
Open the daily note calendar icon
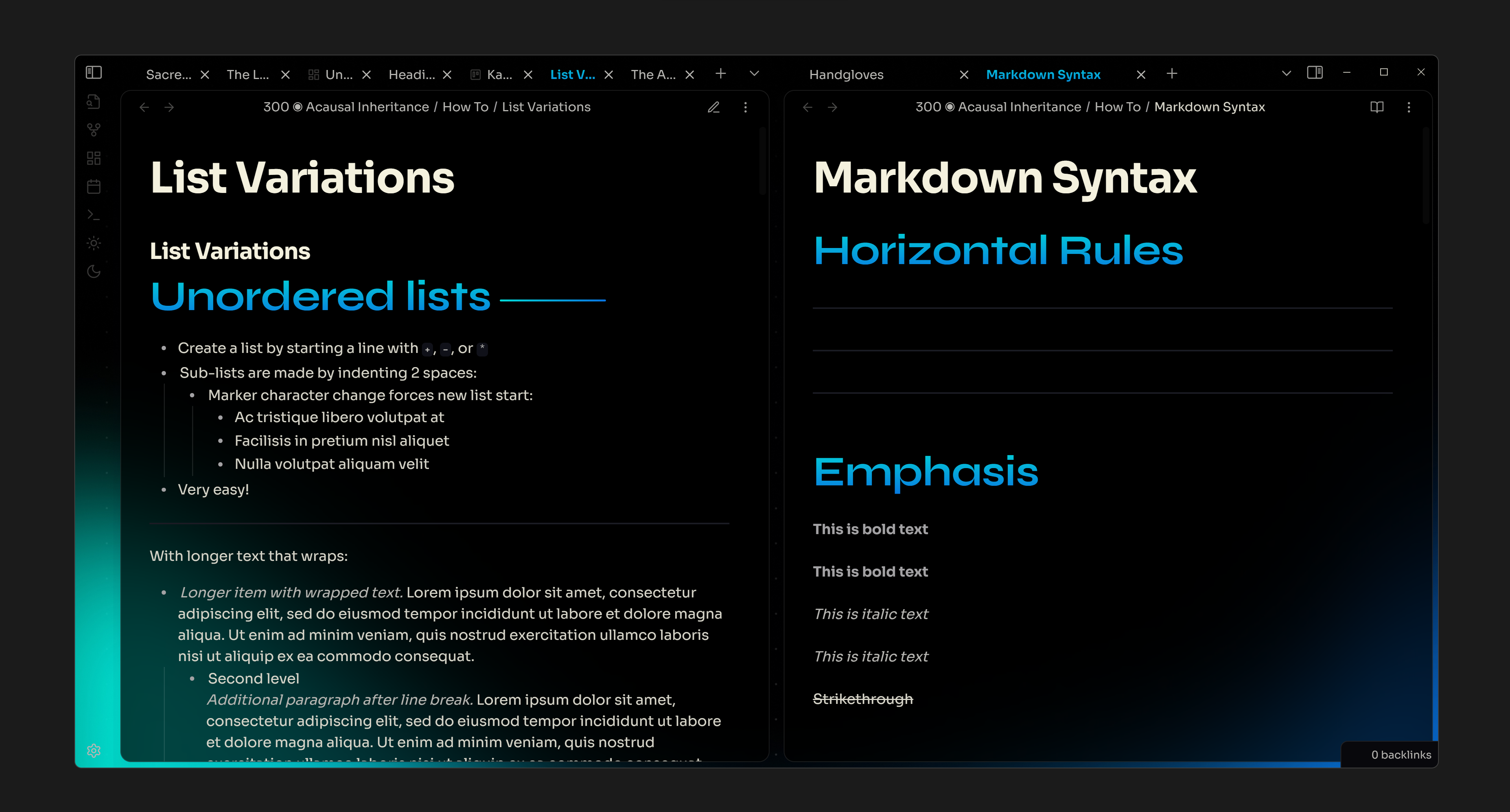pos(94,186)
